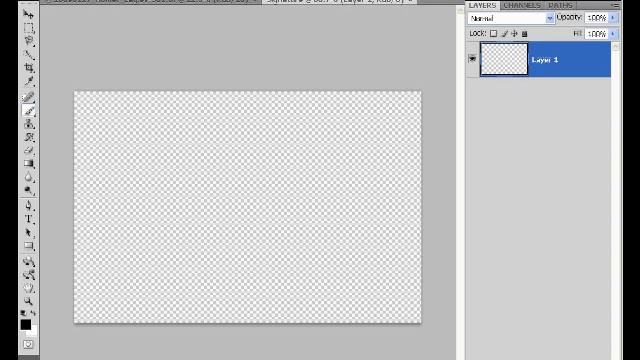The image size is (640, 360).
Task: Toggle lock transparent pixels
Action: pos(493,33)
